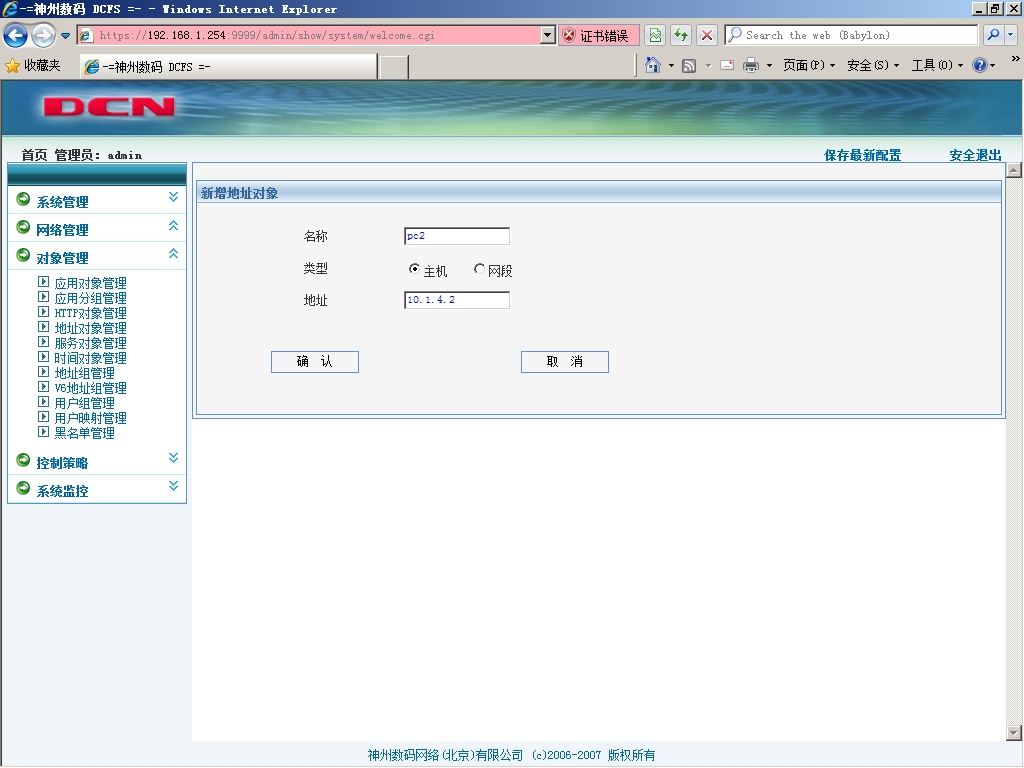
Task: Expand 系统监控 with its chevron
Action: [x=173, y=486]
